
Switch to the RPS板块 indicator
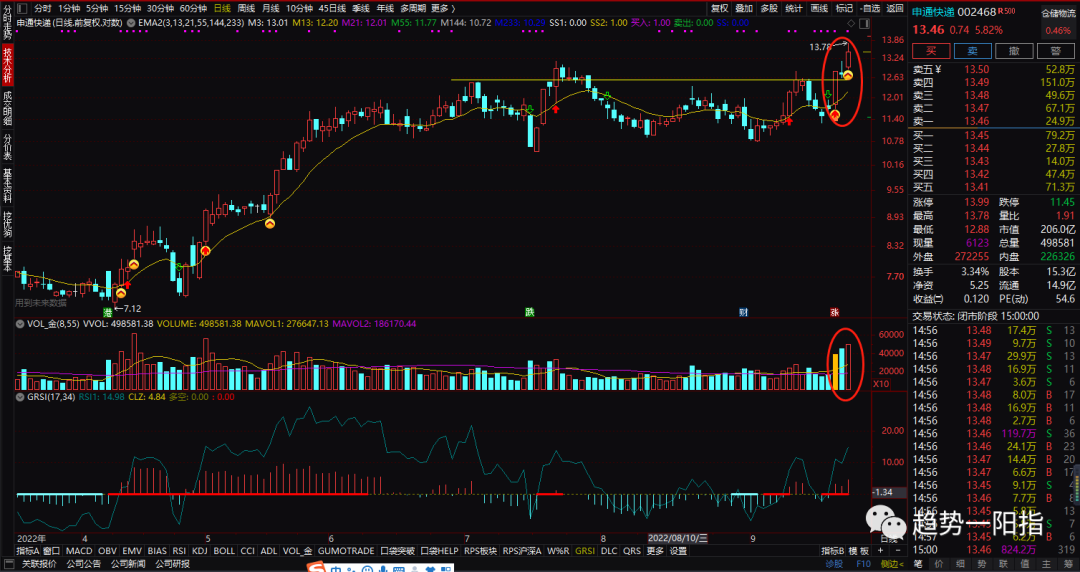[x=480, y=551]
